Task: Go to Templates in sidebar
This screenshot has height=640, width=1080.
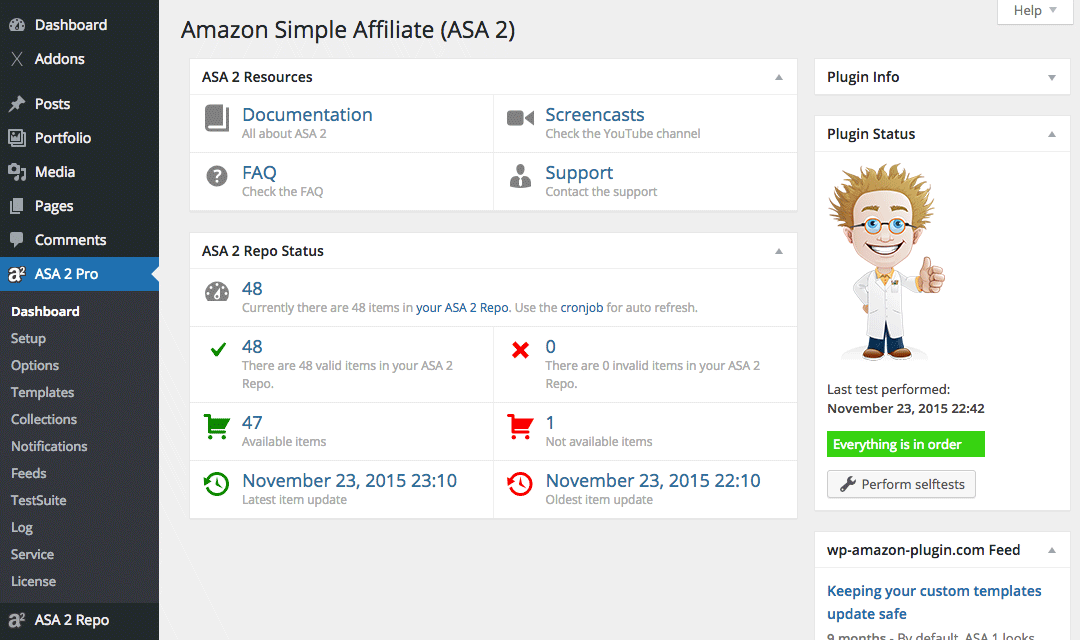Action: click(42, 392)
